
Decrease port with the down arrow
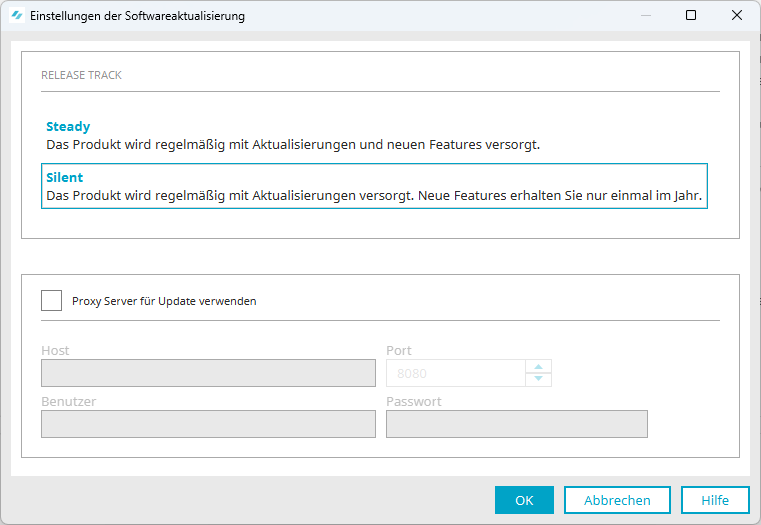click(x=538, y=379)
